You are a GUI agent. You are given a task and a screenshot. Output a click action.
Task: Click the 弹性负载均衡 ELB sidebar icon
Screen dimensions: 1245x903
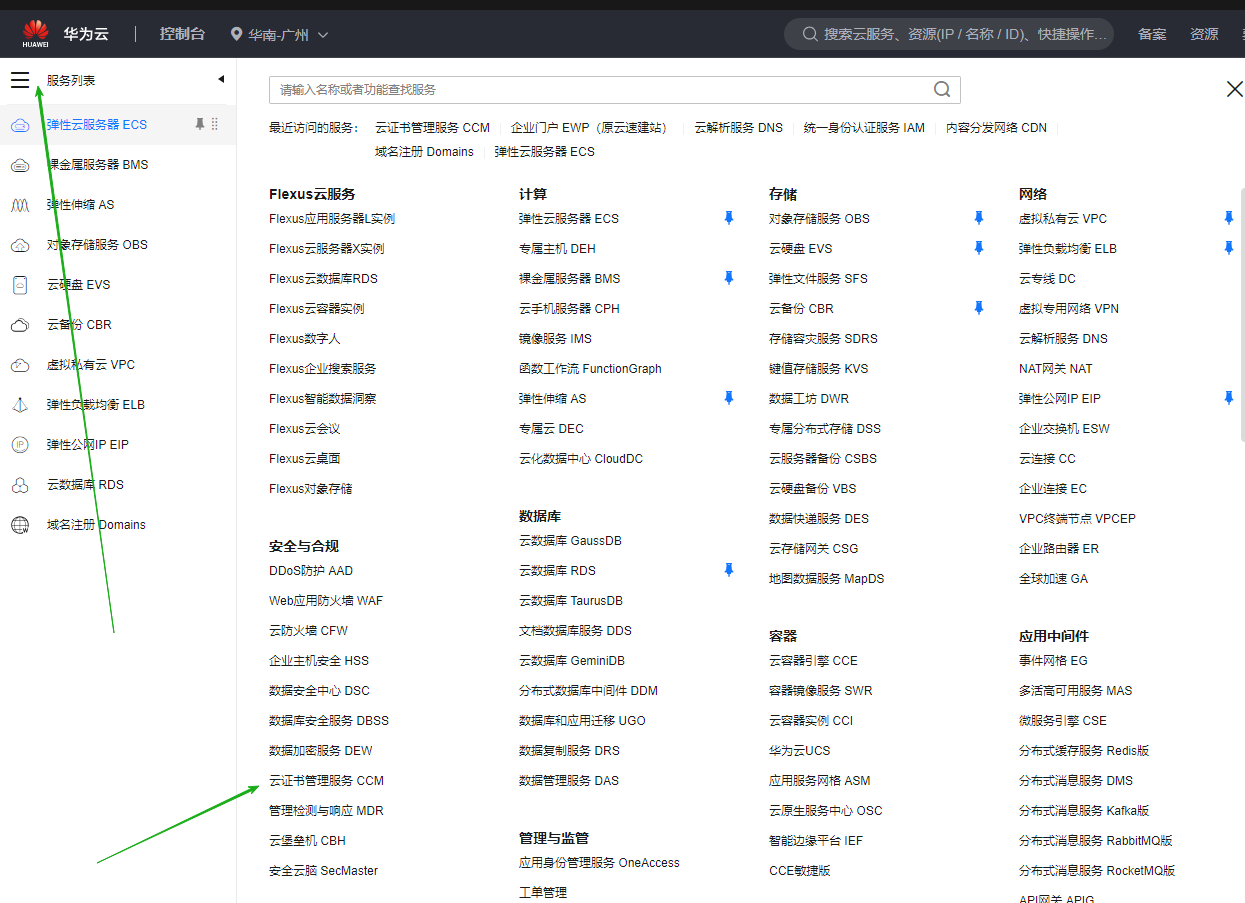click(19, 405)
